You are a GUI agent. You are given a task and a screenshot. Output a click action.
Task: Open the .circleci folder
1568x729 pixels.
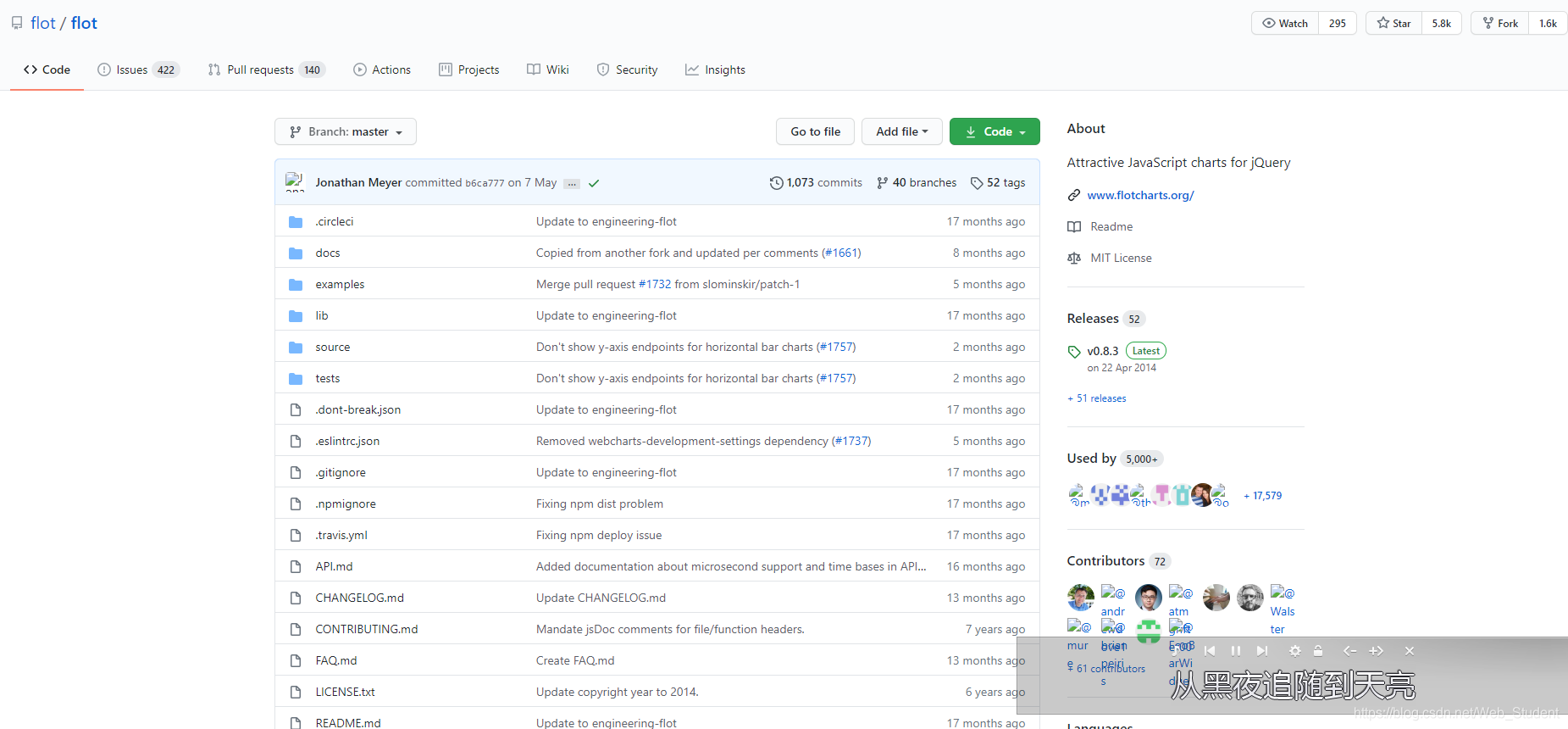[x=335, y=221]
